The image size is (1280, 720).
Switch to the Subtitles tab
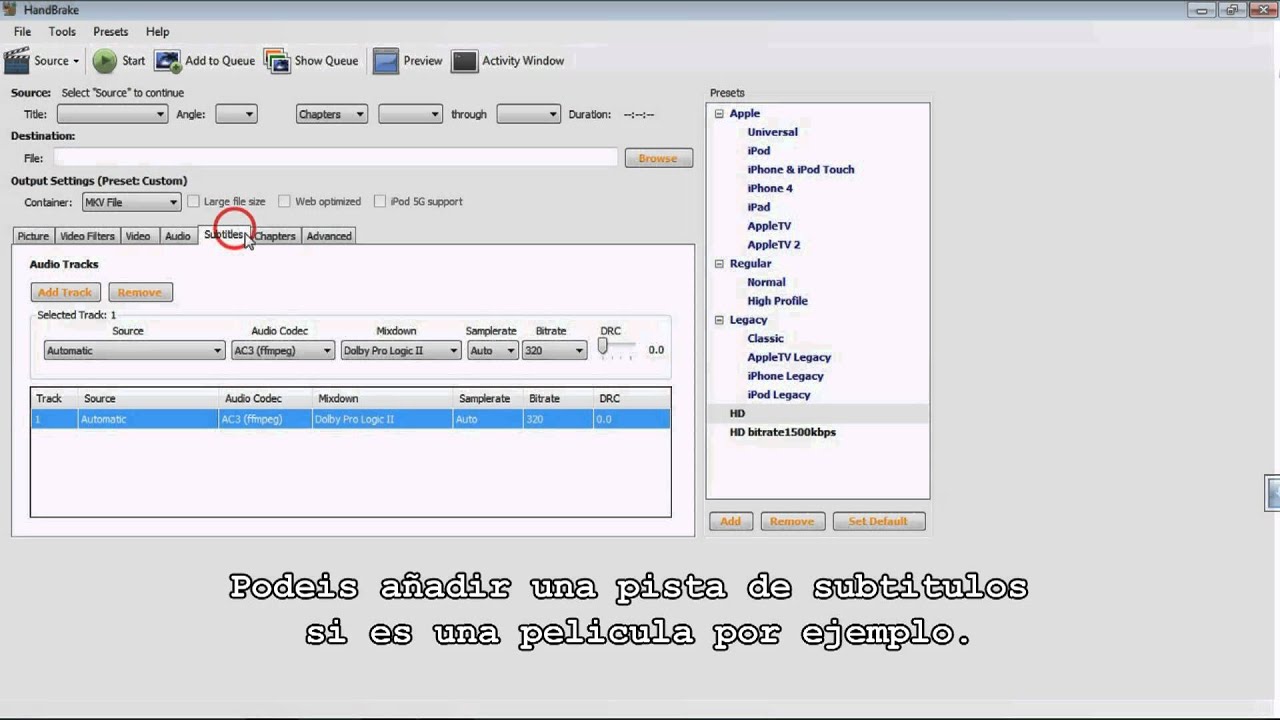click(223, 235)
